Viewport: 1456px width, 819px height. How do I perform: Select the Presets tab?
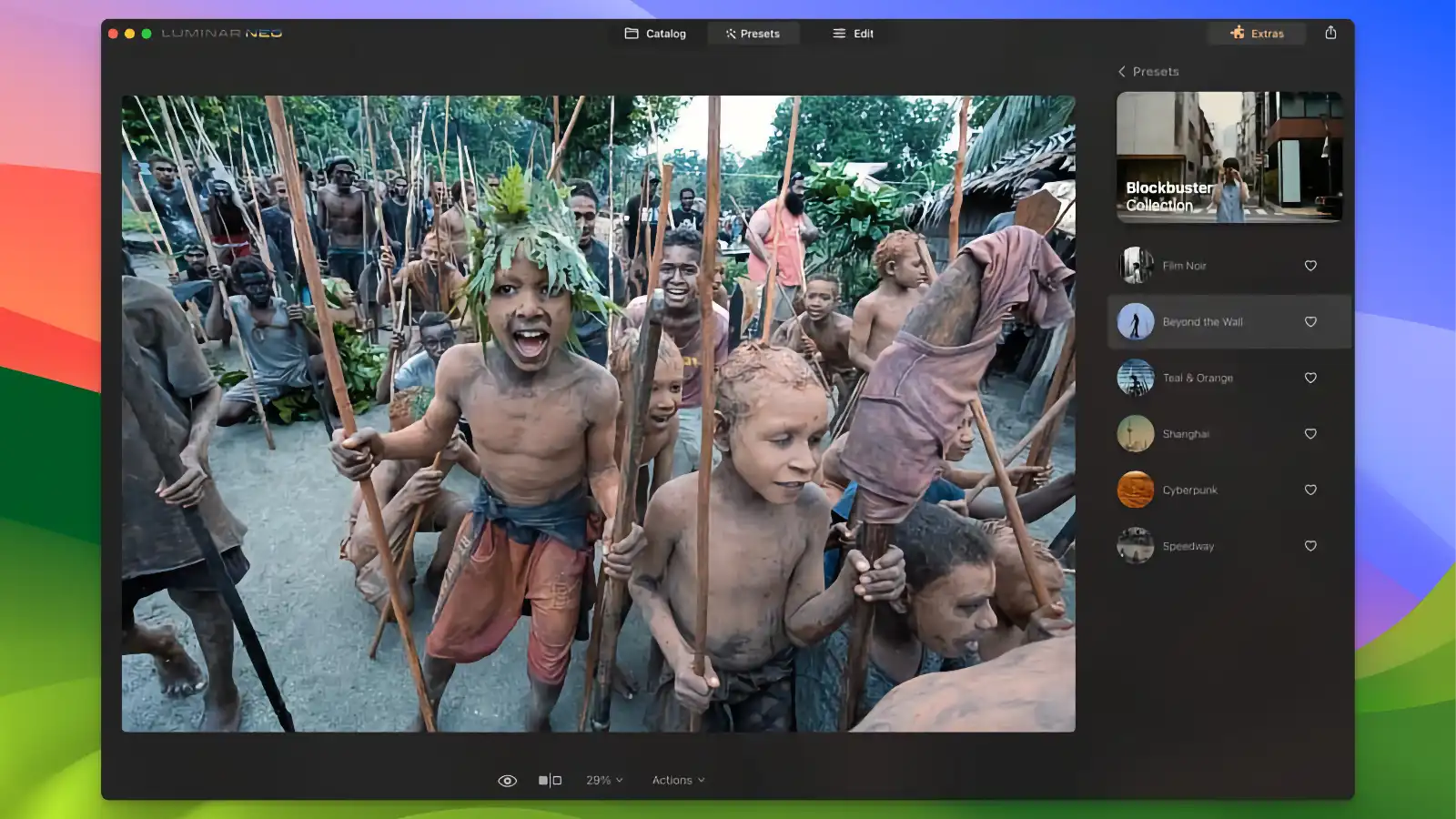pyautogui.click(x=753, y=33)
